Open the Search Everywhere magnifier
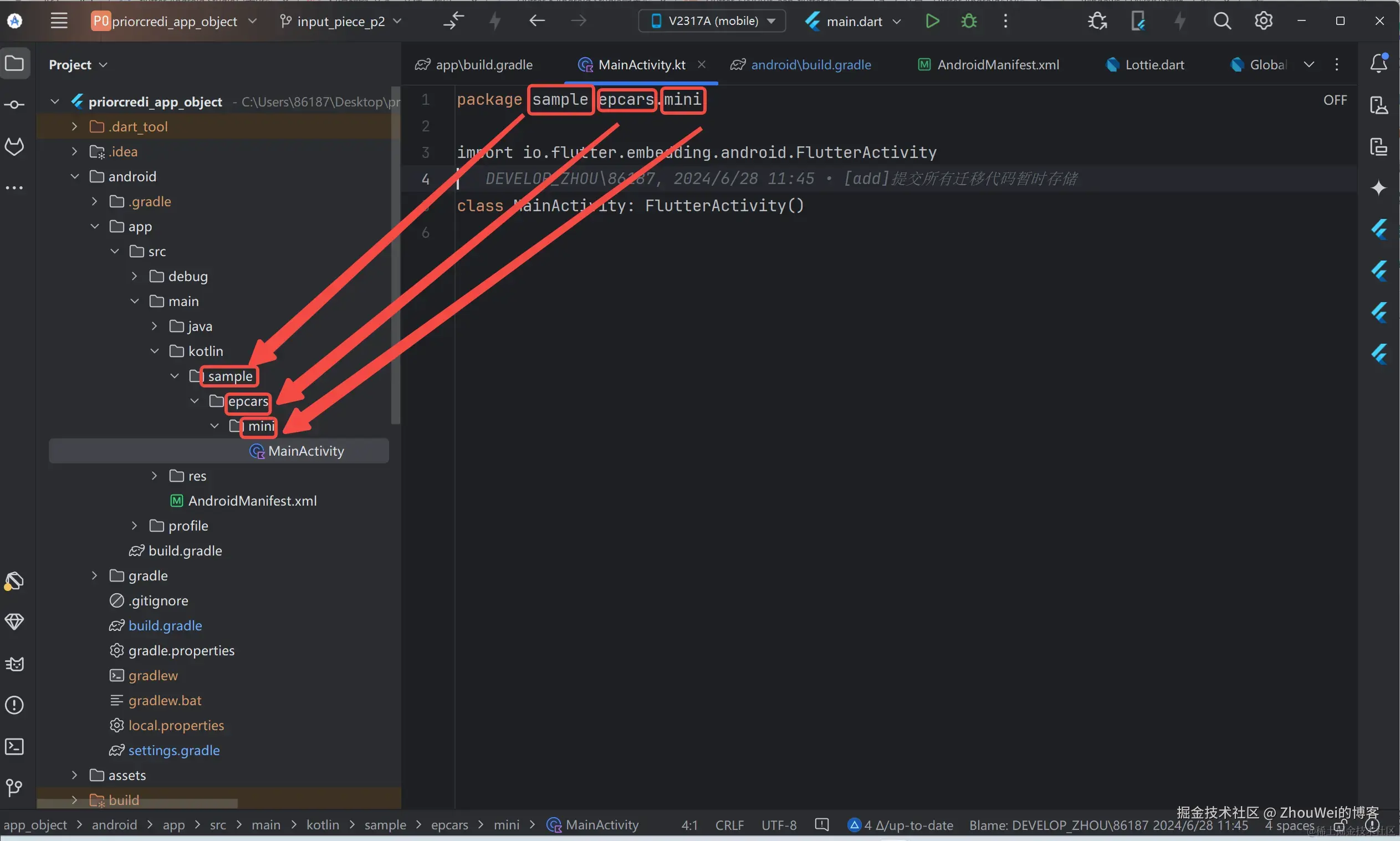The image size is (1400, 841). tap(1222, 22)
